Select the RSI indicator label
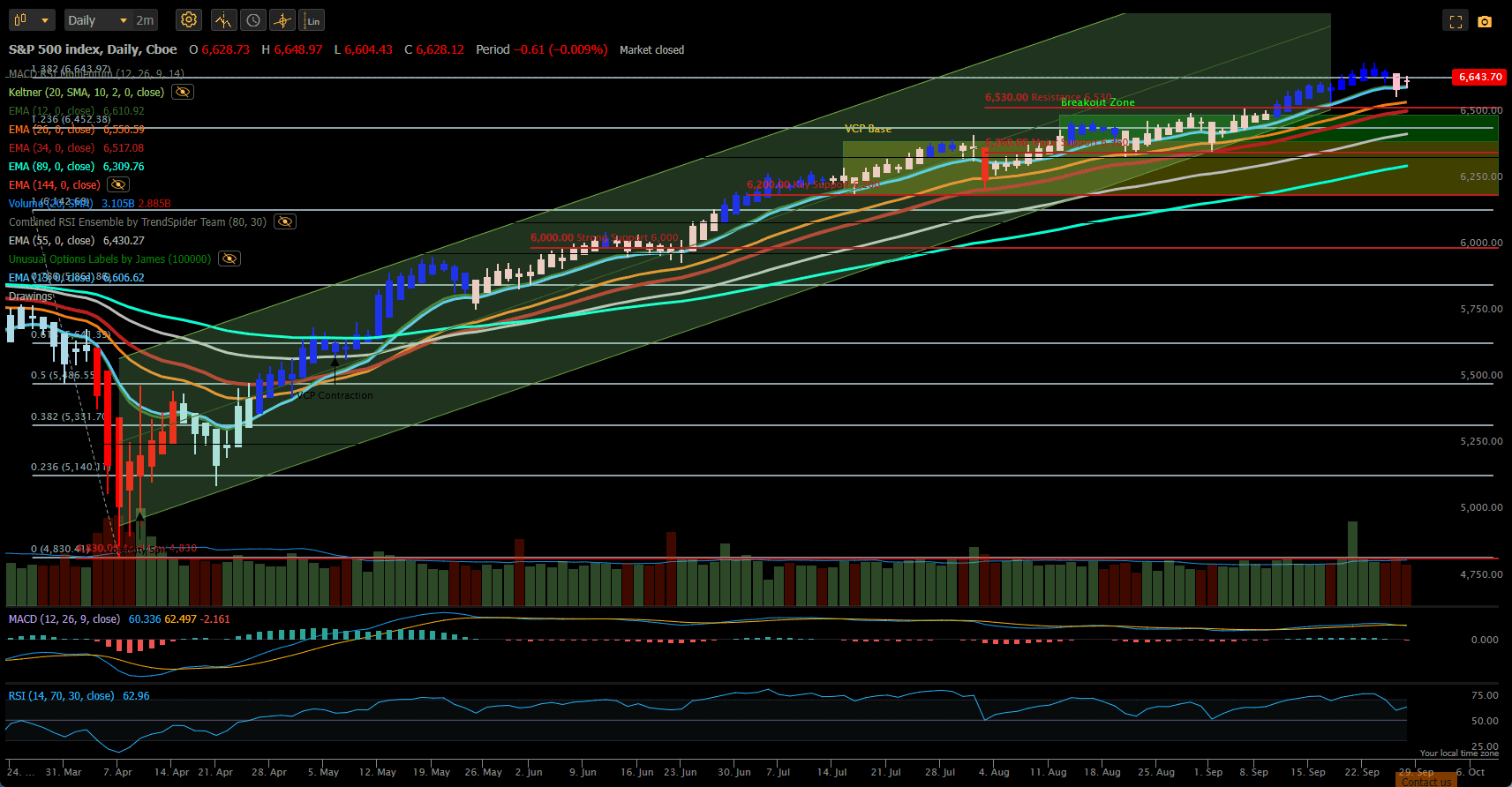Image resolution: width=1512 pixels, height=787 pixels. (x=61, y=695)
